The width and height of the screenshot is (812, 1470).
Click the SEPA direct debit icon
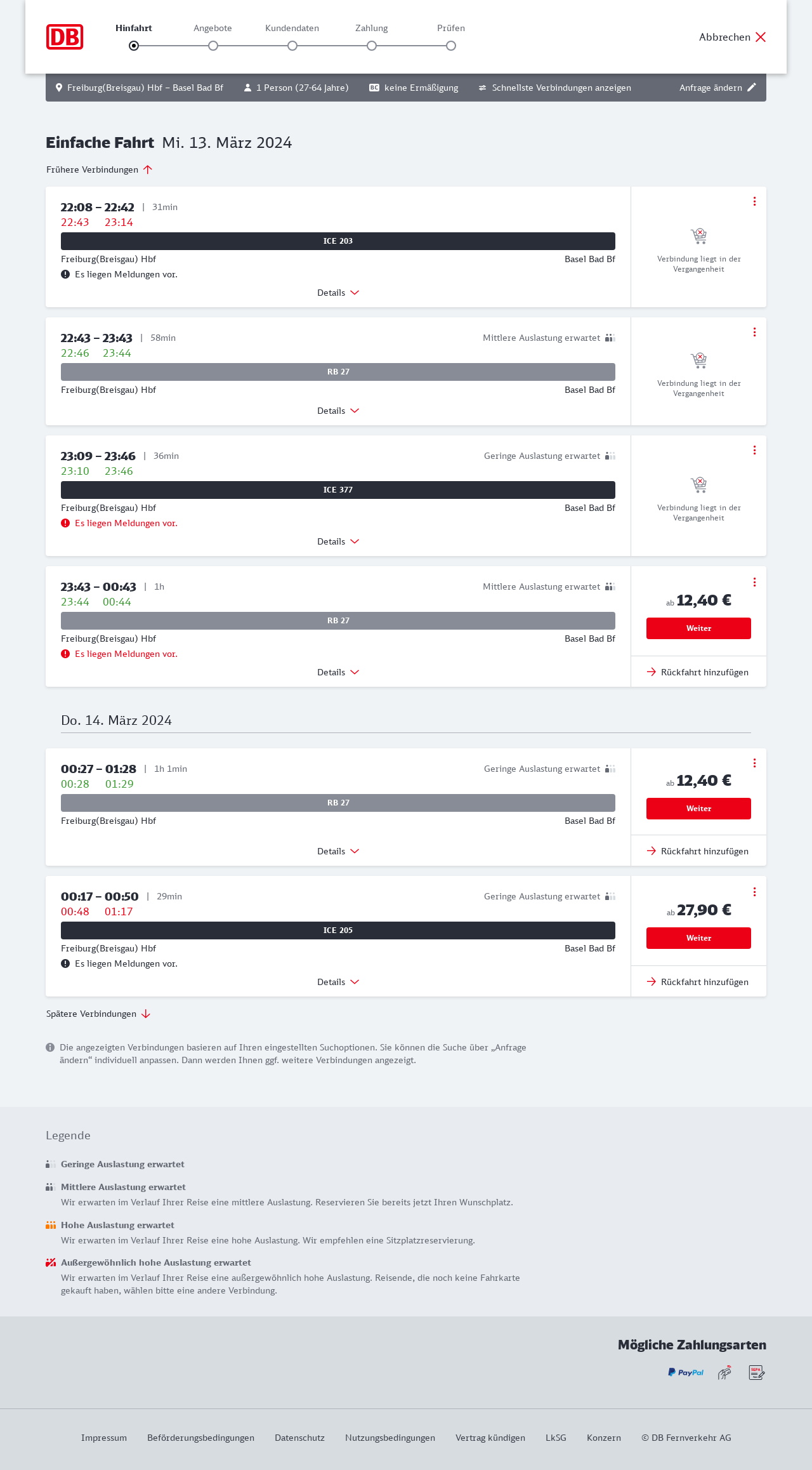756,1372
